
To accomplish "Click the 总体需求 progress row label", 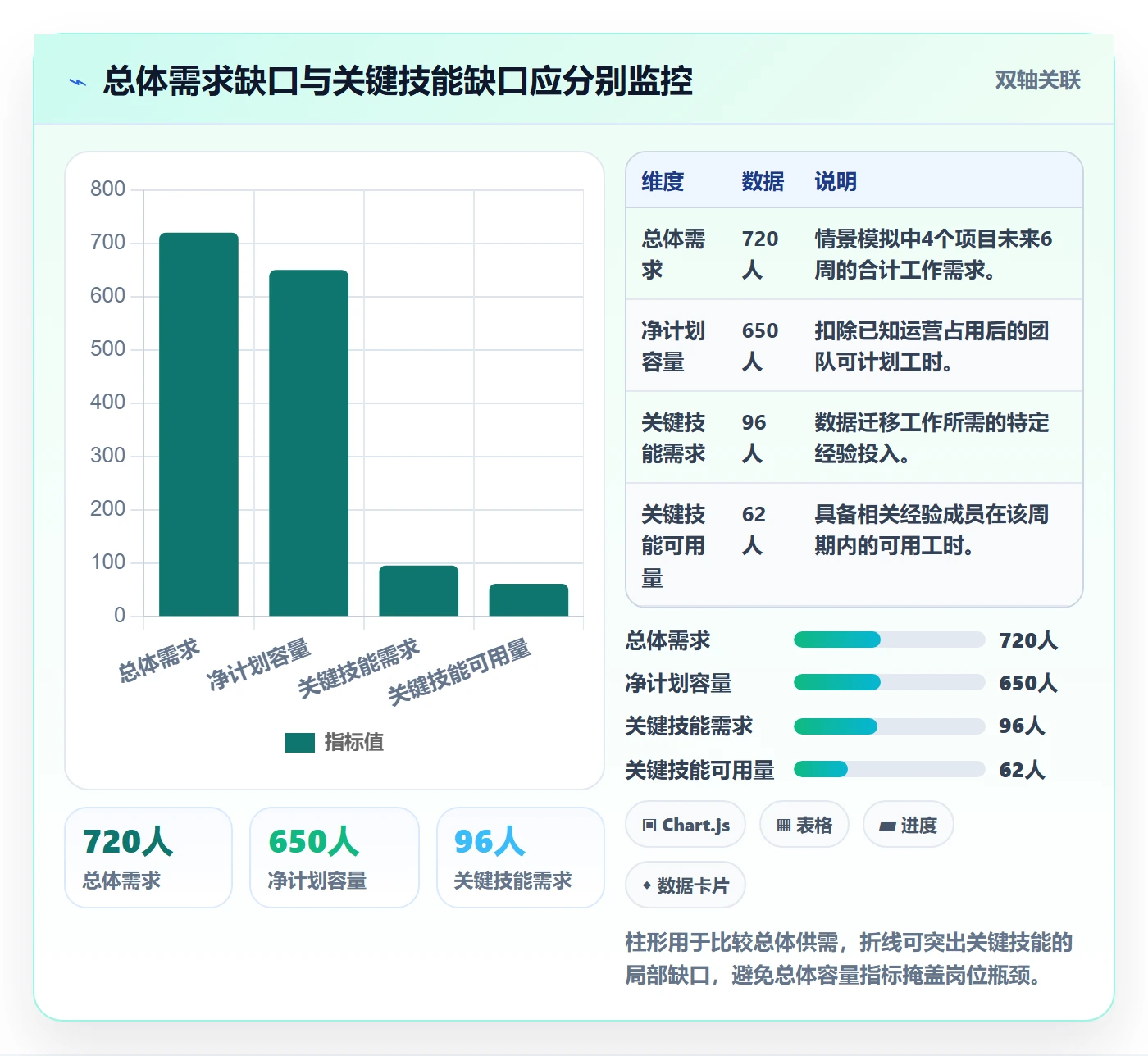I will click(x=667, y=640).
